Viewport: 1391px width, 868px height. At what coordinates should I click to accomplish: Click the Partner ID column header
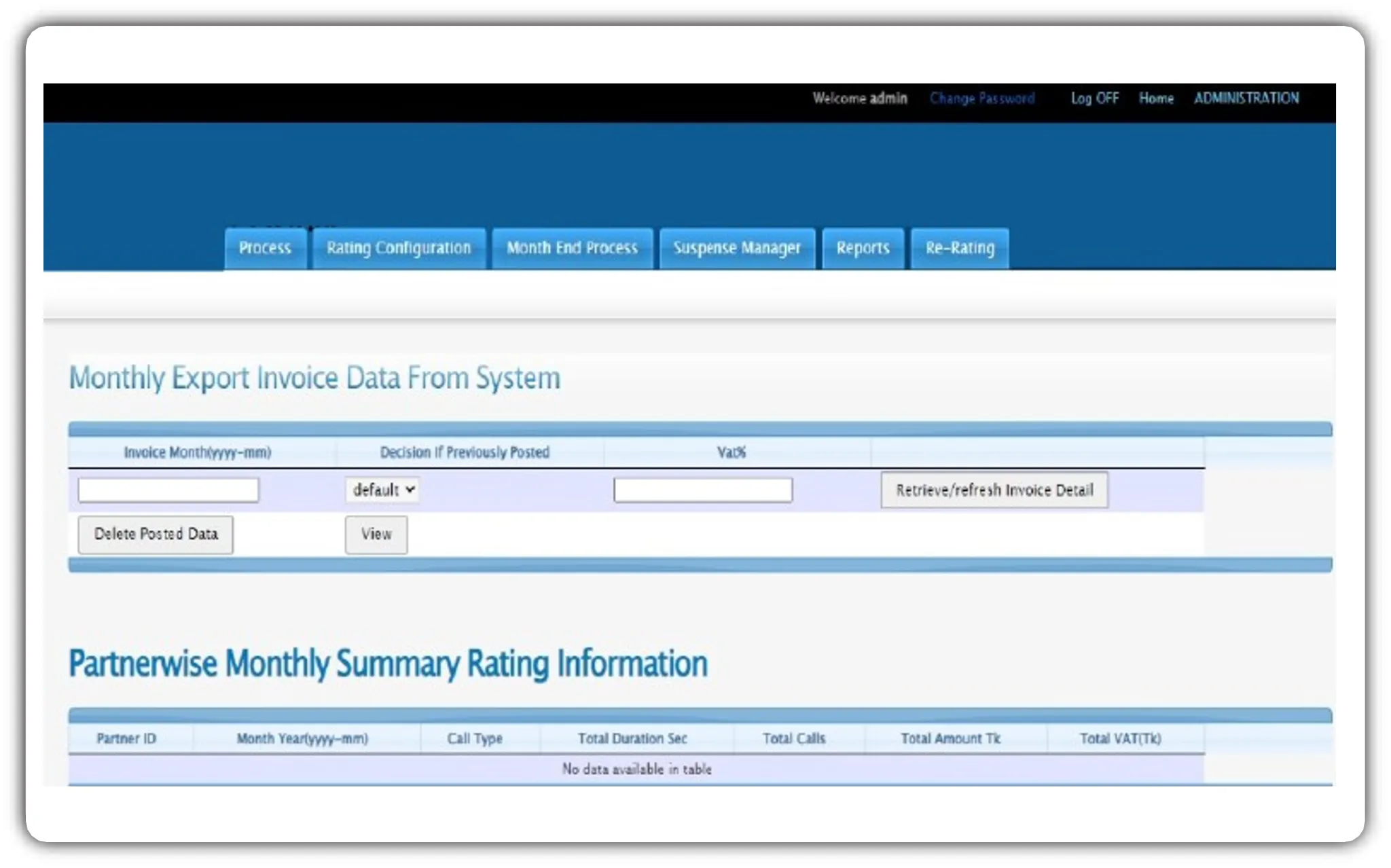128,739
